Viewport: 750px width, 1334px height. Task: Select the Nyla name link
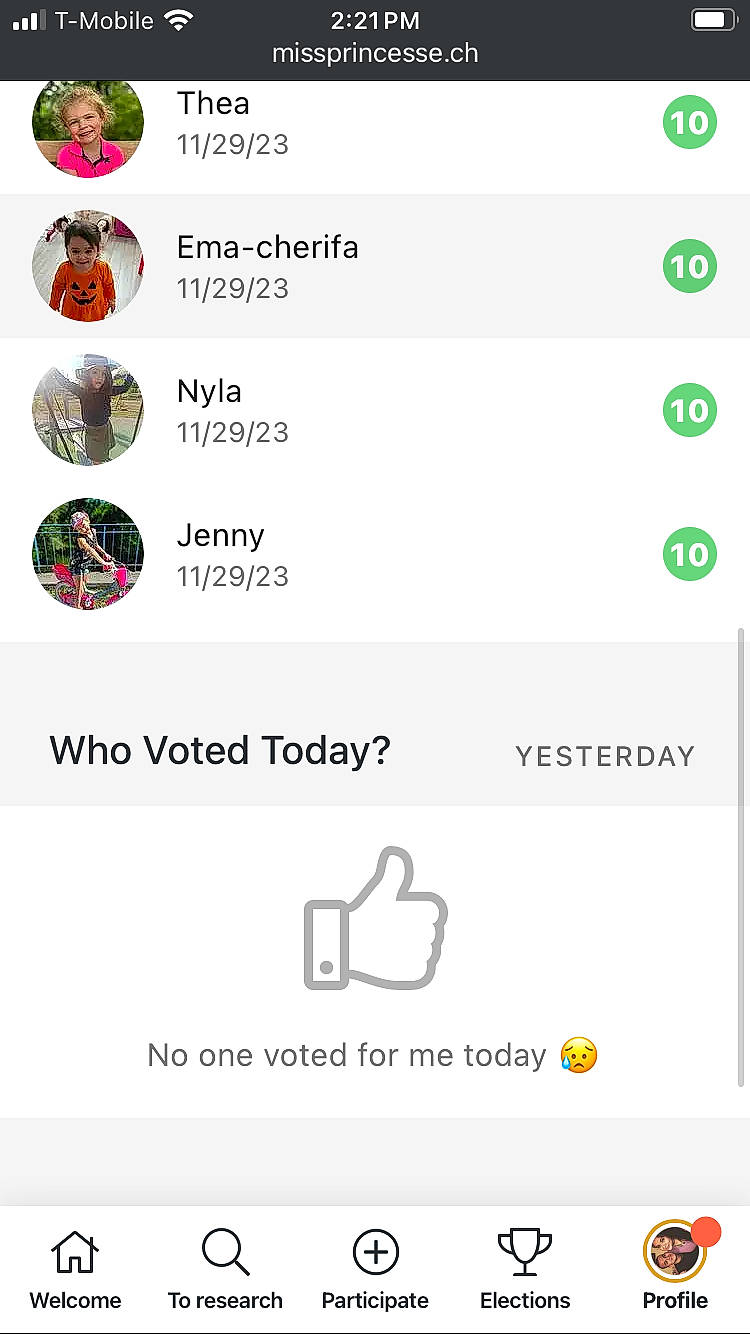(209, 392)
